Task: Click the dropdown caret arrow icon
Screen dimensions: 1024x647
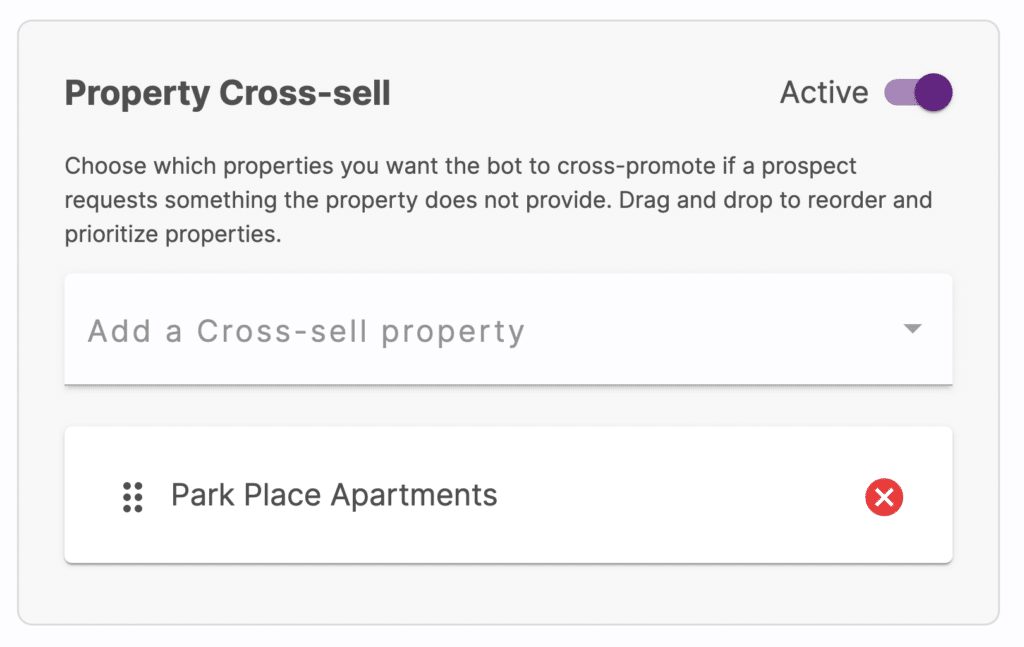Action: [912, 328]
